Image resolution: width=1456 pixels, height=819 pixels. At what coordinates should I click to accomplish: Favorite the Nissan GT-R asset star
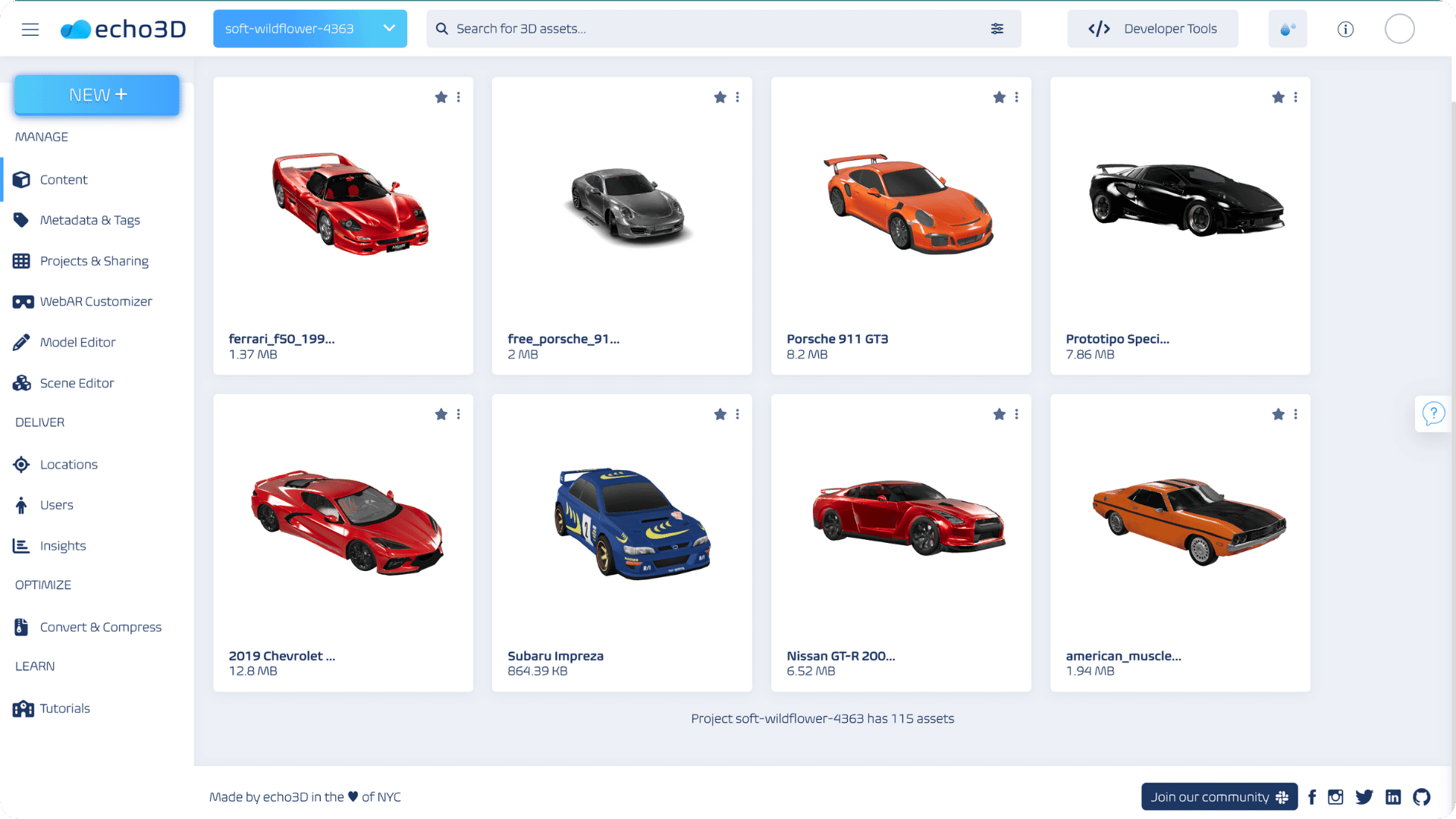(x=999, y=414)
